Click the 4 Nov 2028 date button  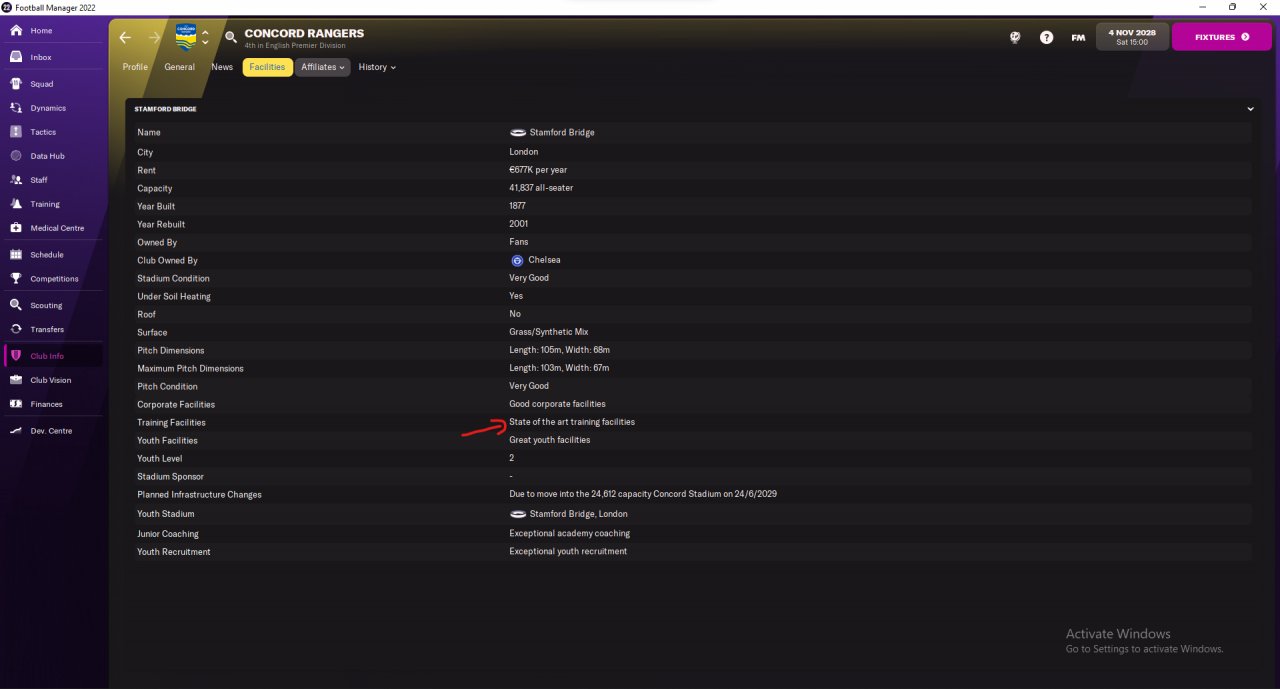[x=1131, y=37]
